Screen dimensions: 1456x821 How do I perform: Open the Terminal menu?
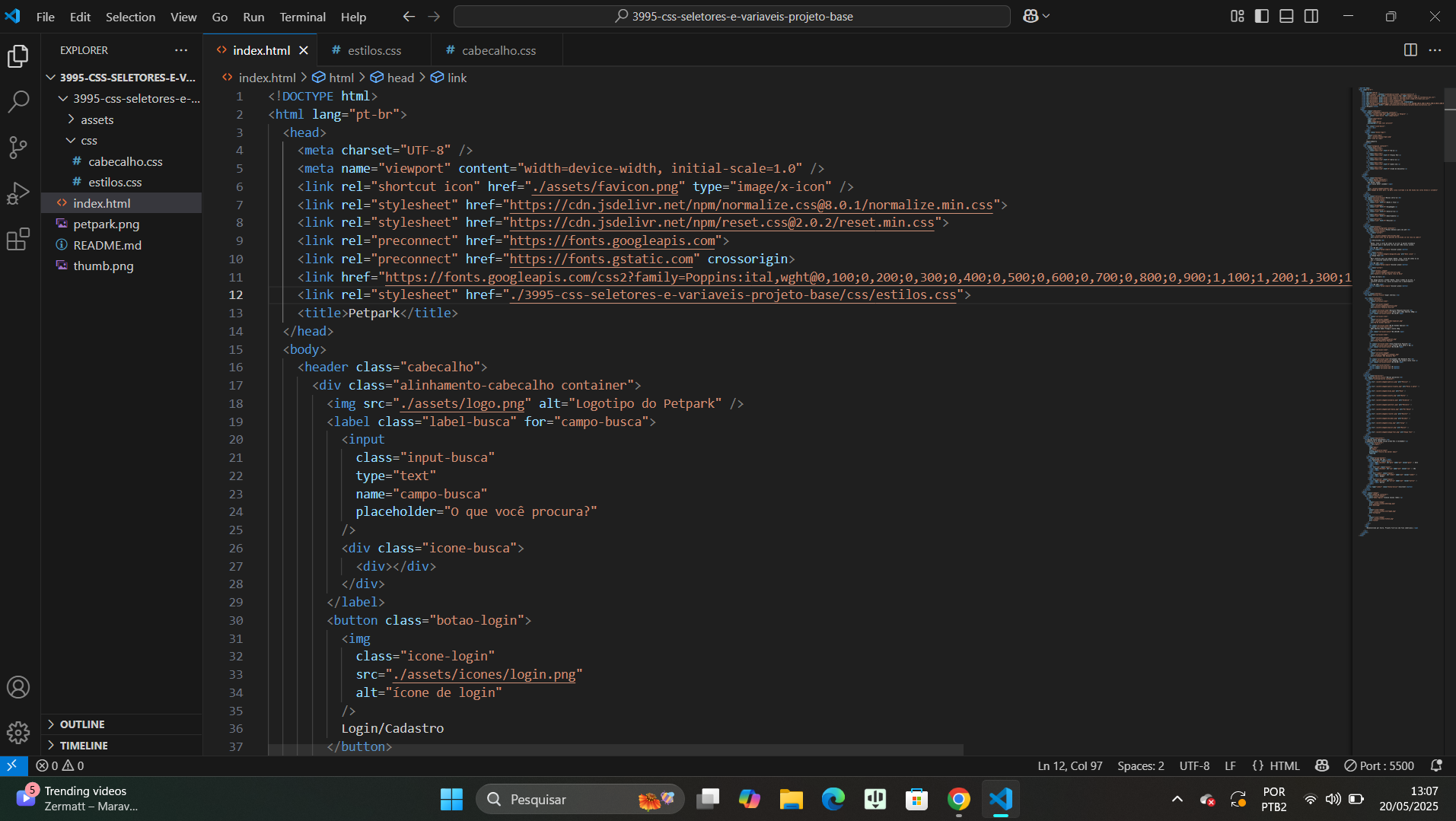[302, 17]
